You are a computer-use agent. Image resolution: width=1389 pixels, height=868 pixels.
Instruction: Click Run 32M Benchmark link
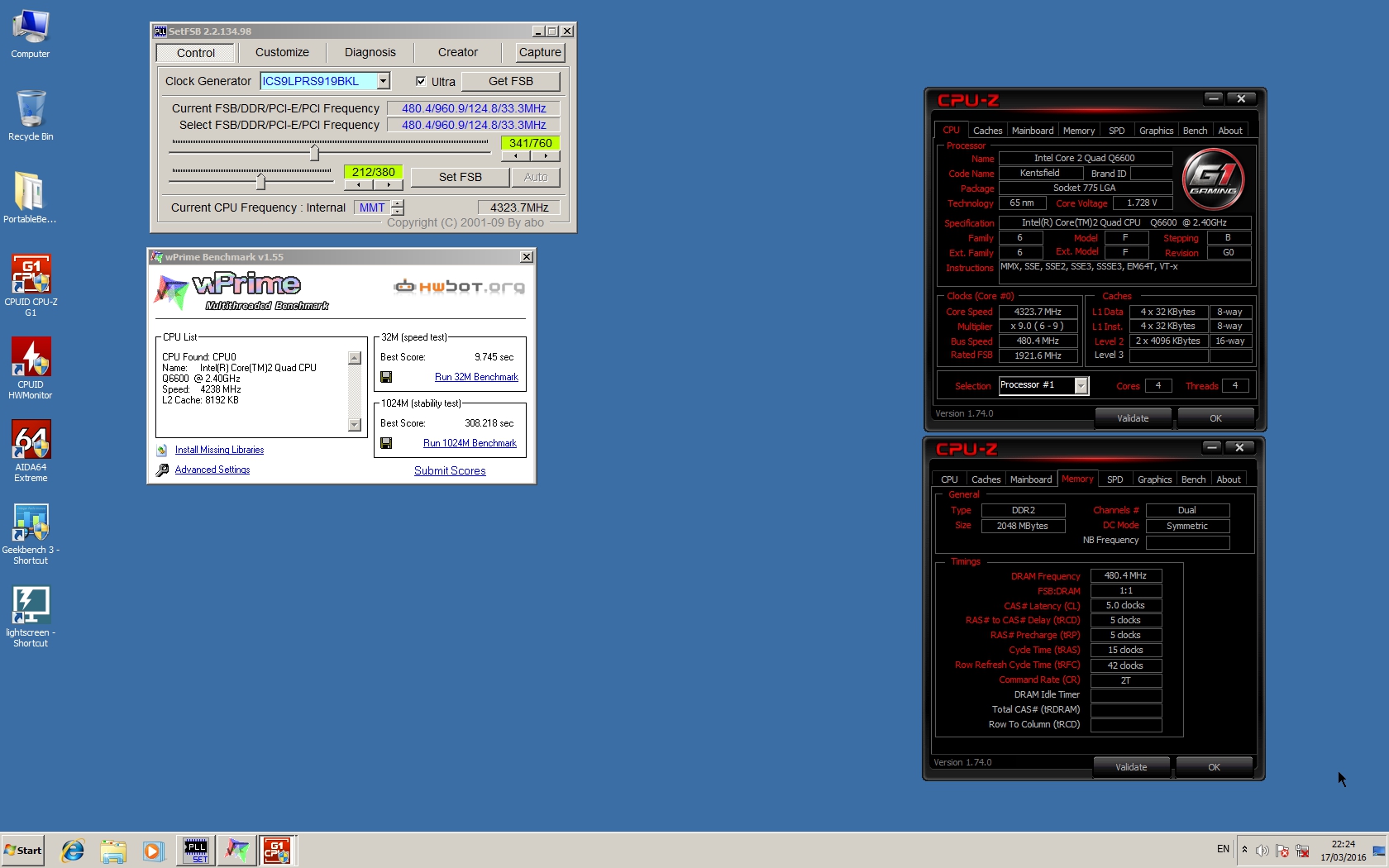[x=476, y=377]
